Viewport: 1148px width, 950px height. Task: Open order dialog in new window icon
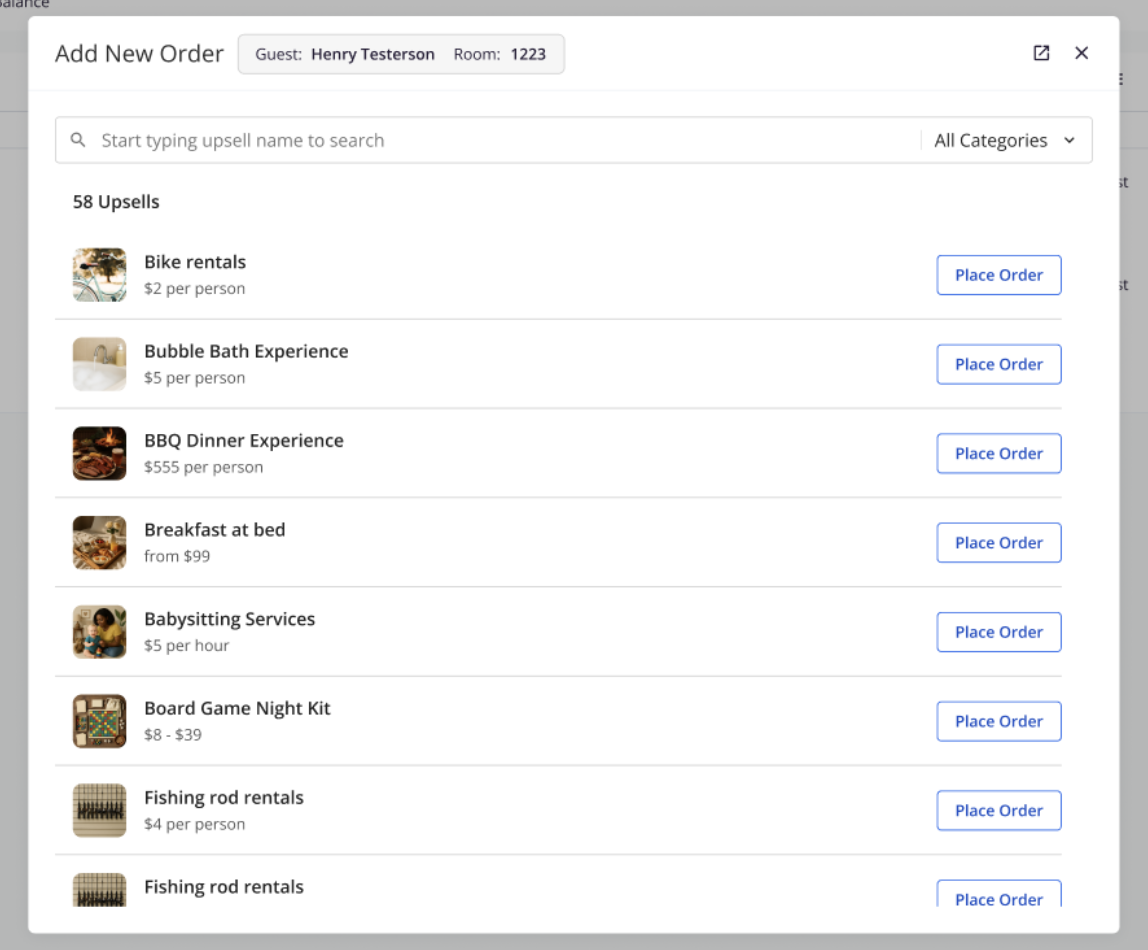click(x=1041, y=53)
